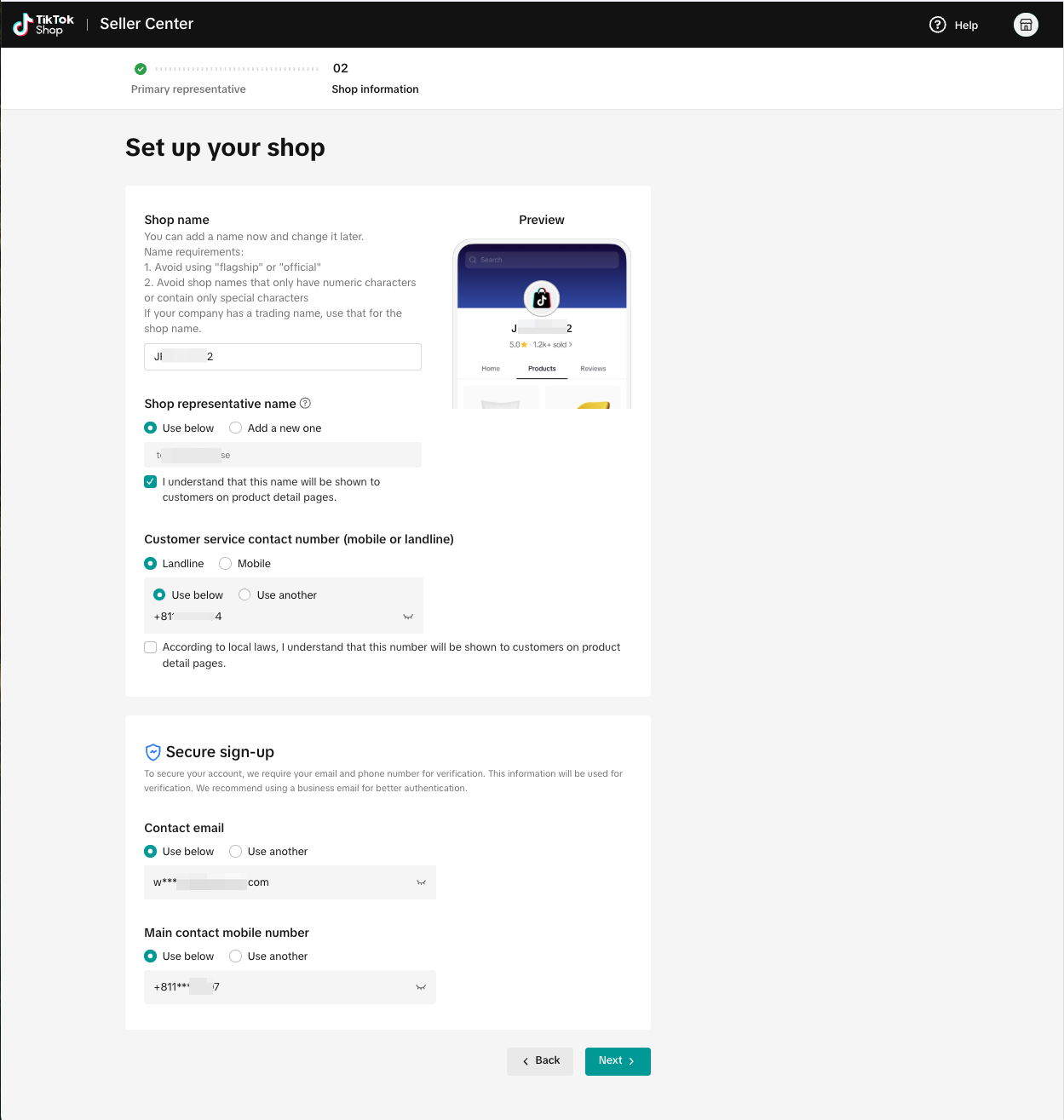The width and height of the screenshot is (1064, 1120).
Task: Click the info icon beside Shop representative name
Action: [306, 404]
